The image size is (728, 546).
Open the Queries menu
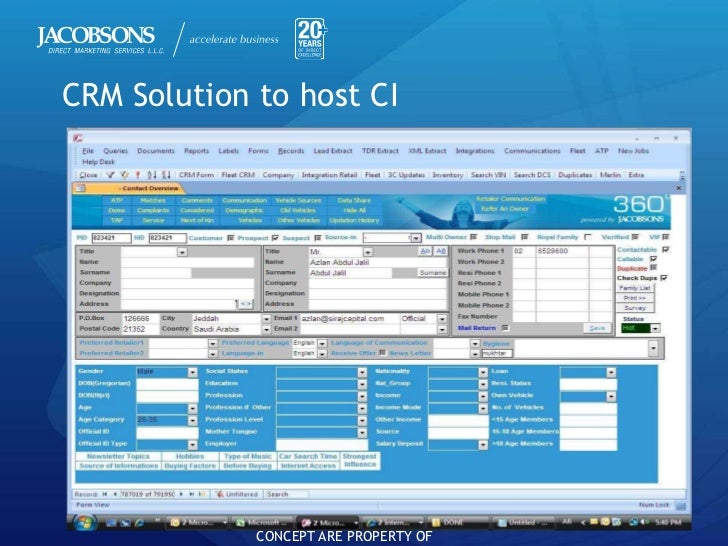(x=116, y=151)
